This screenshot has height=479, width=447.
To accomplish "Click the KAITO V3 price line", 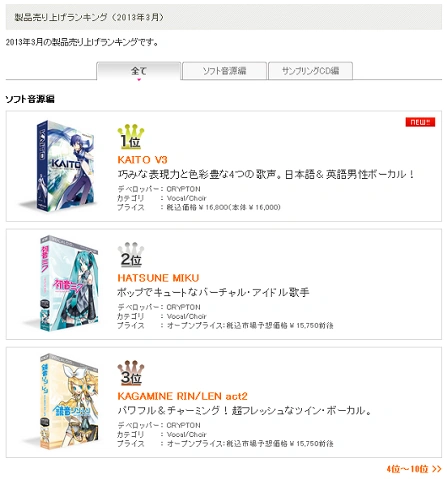I will [x=199, y=207].
